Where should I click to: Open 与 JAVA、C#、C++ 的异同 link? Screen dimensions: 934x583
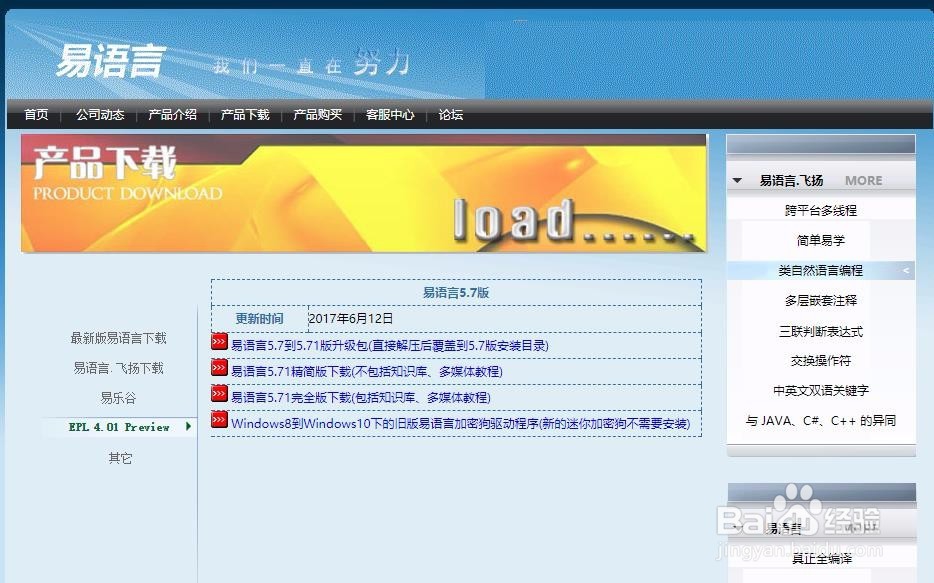821,420
